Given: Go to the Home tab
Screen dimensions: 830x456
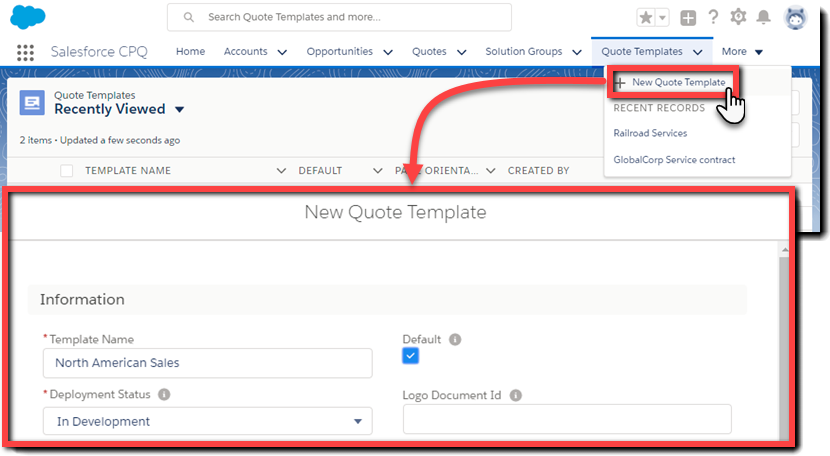Looking at the screenshot, I should 190,52.
